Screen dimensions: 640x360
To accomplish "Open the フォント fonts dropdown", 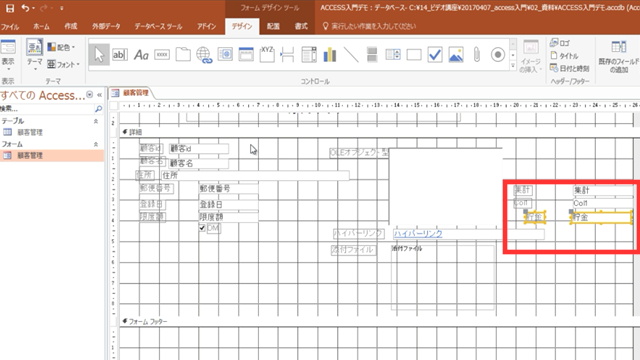I will 63,64.
